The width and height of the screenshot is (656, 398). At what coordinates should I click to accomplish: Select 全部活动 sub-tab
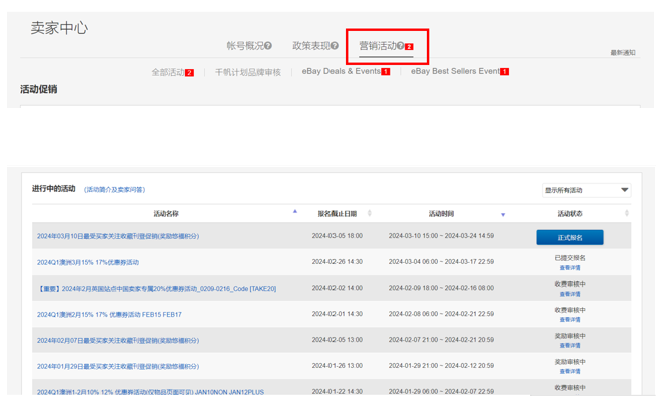[x=168, y=72]
